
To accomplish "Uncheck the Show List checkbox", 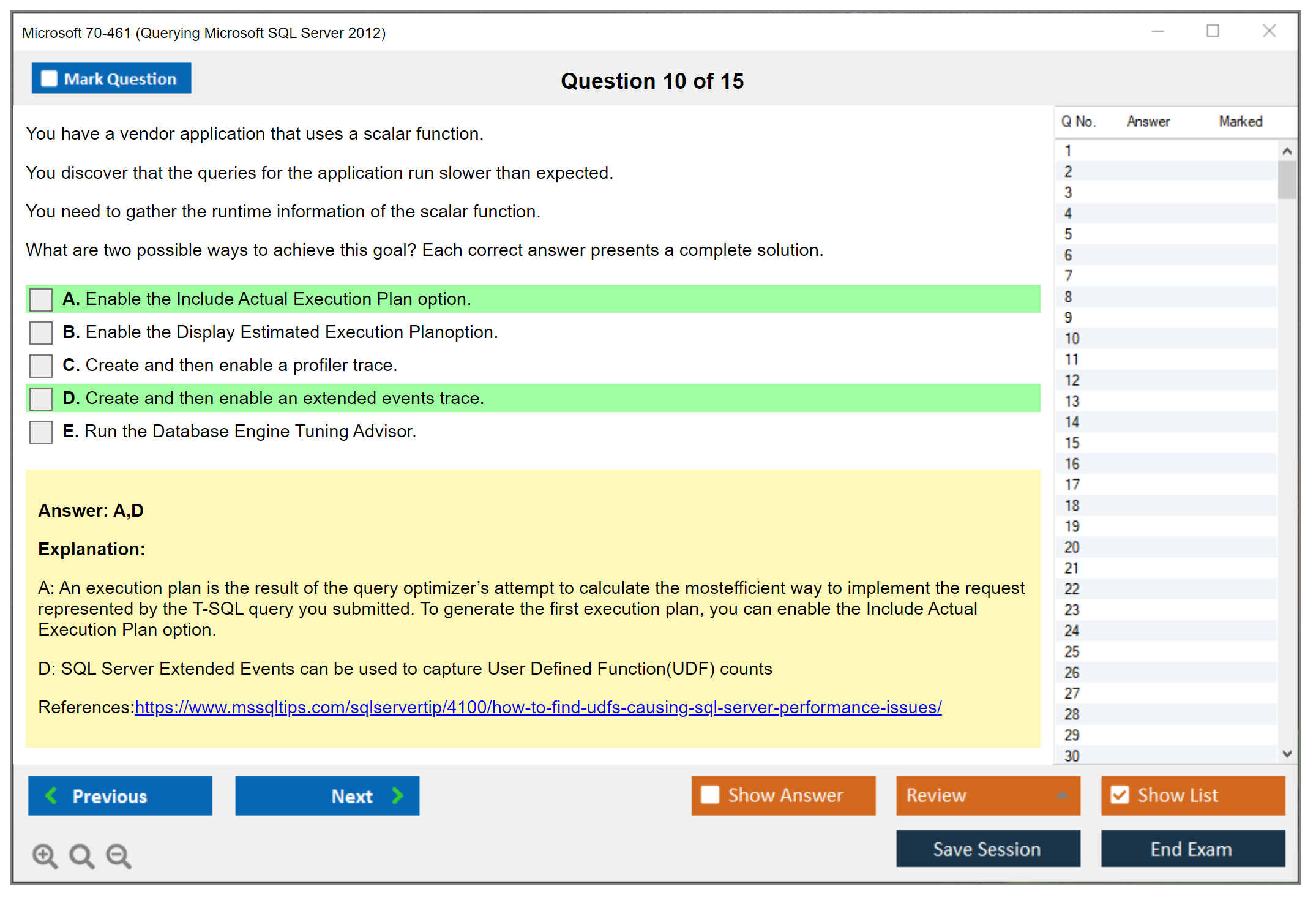I will (x=1120, y=795).
